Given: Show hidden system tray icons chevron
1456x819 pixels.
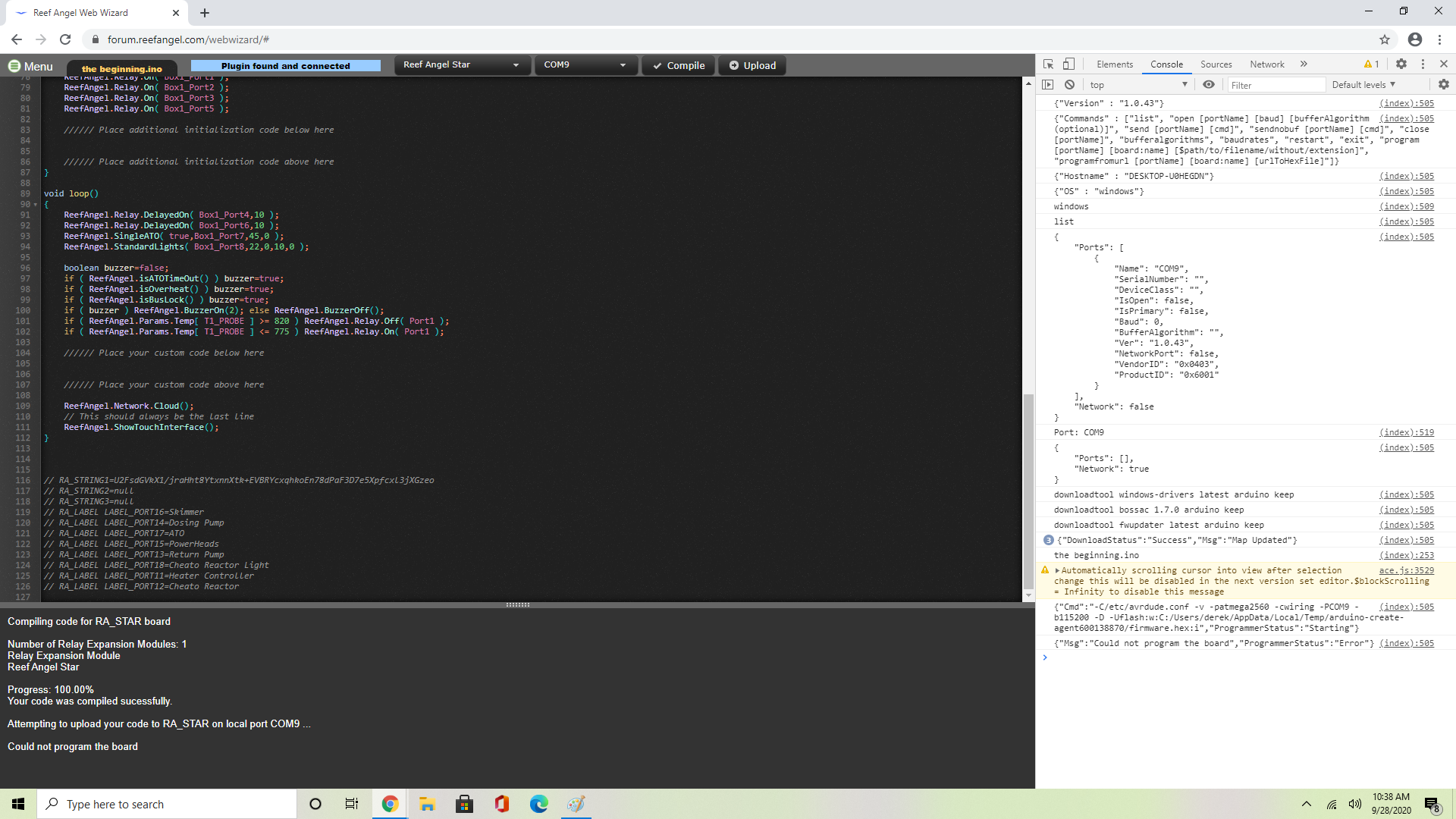Looking at the screenshot, I should click(1306, 804).
